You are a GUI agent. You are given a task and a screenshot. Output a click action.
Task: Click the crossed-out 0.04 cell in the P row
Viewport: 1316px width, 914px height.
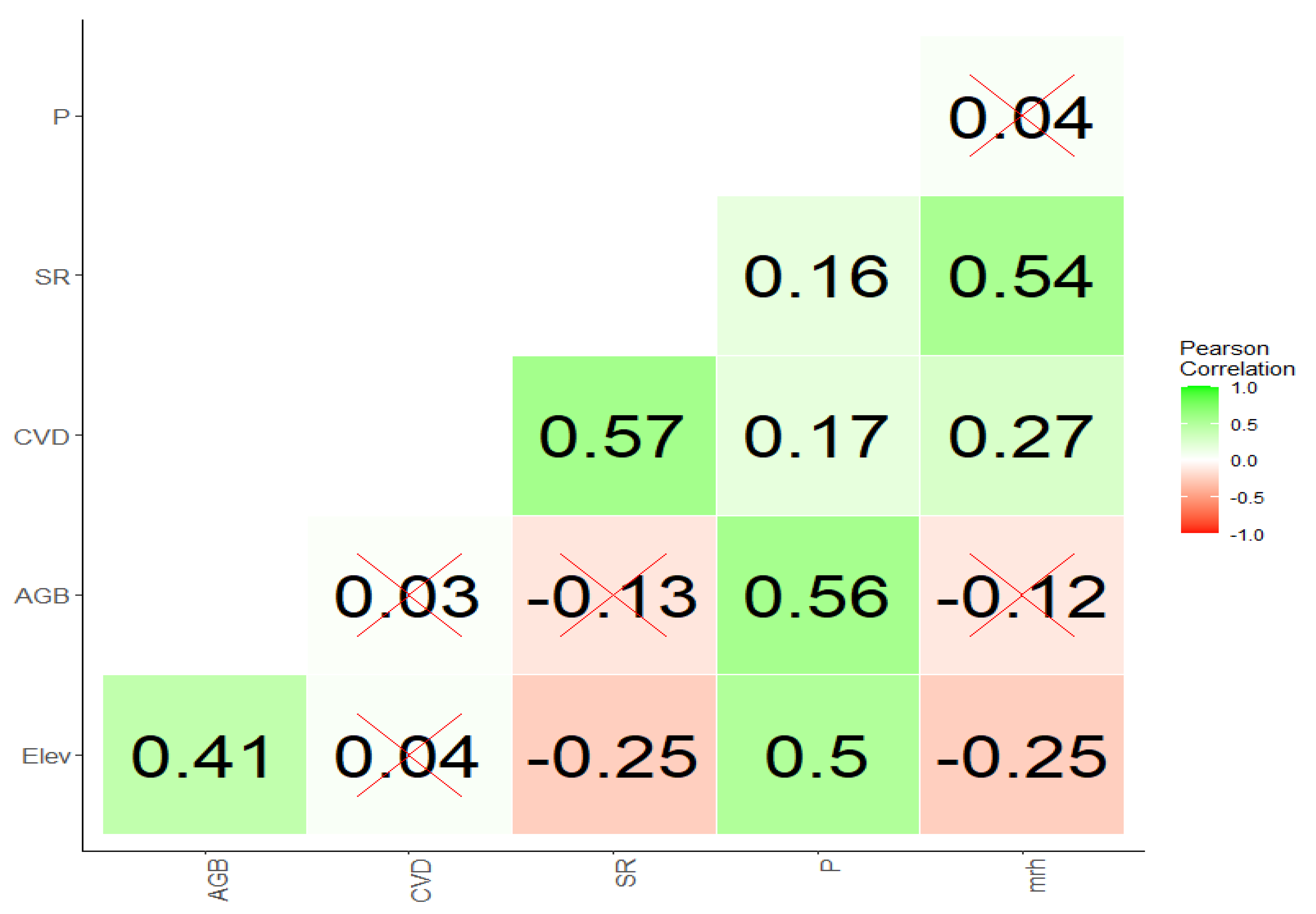pos(1022,116)
